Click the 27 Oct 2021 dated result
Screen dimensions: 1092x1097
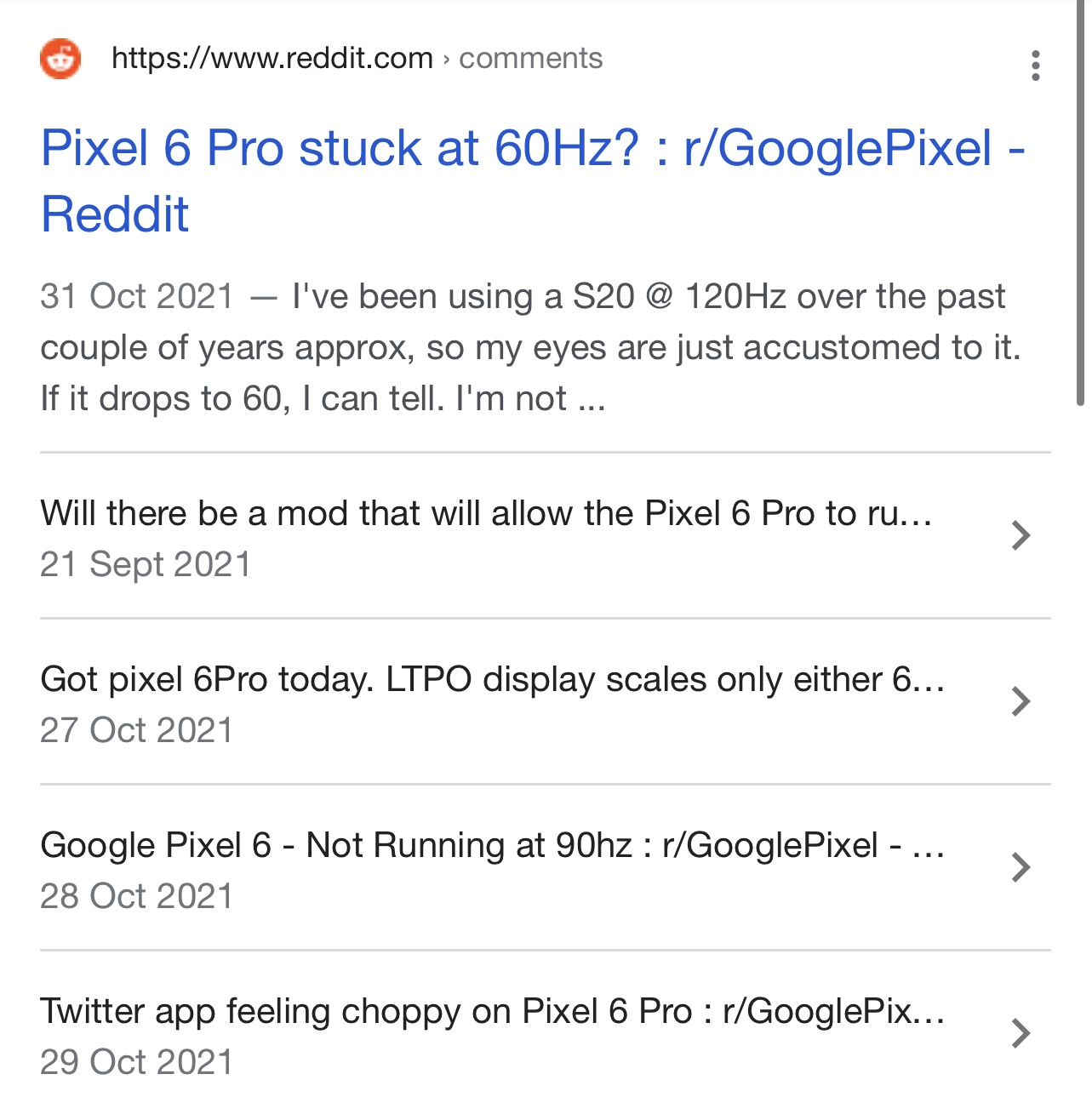tap(137, 729)
